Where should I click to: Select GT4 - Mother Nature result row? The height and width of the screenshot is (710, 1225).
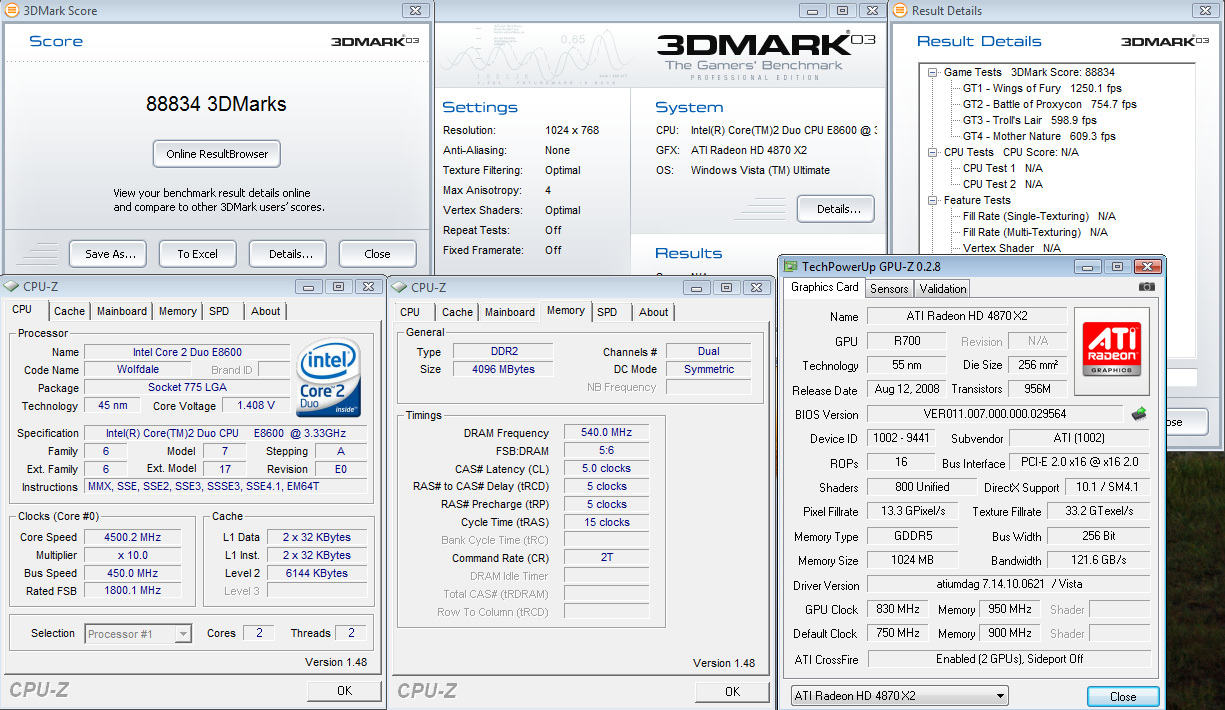tap(1038, 136)
